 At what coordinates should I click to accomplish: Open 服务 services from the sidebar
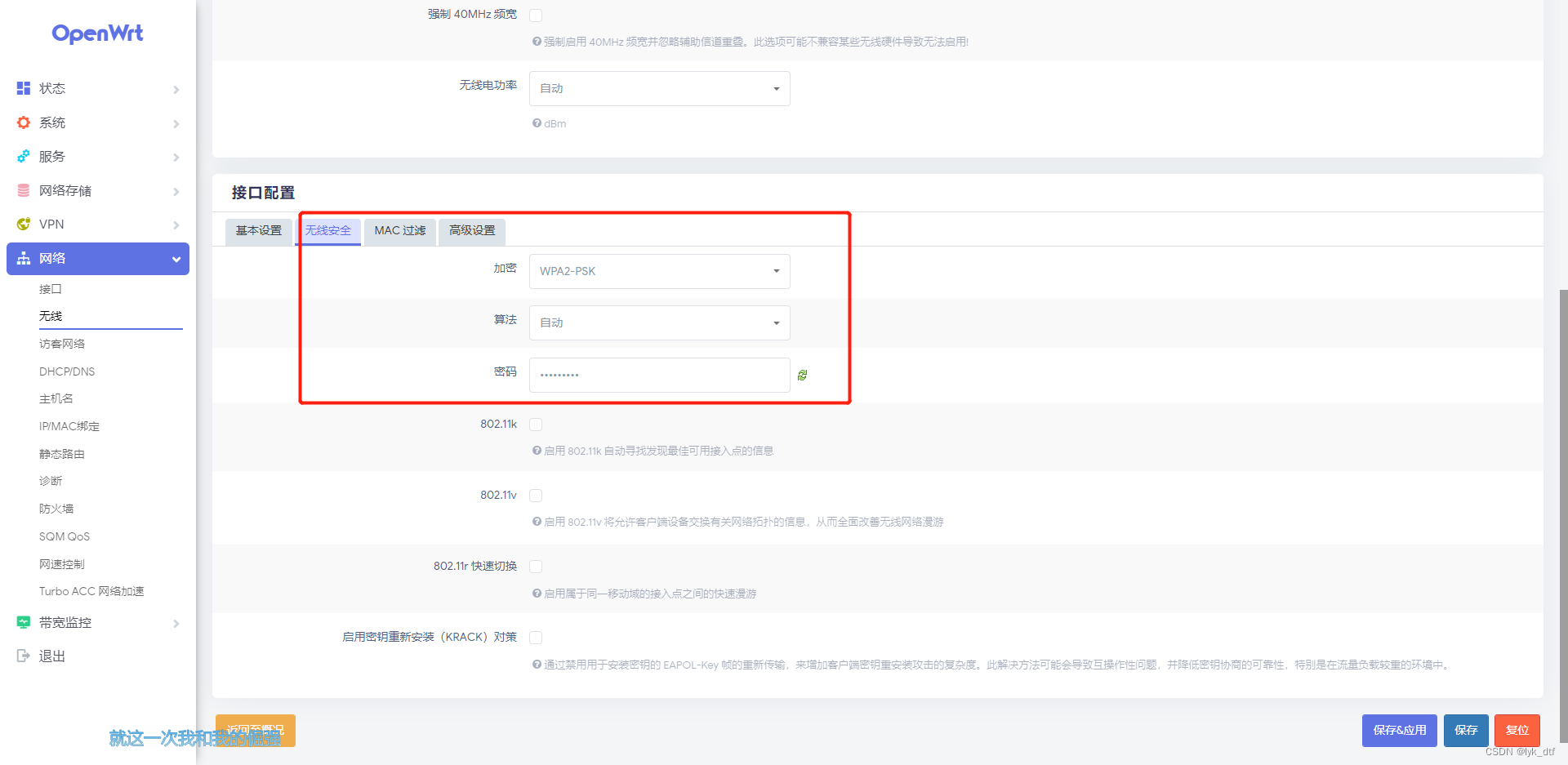pos(23,157)
